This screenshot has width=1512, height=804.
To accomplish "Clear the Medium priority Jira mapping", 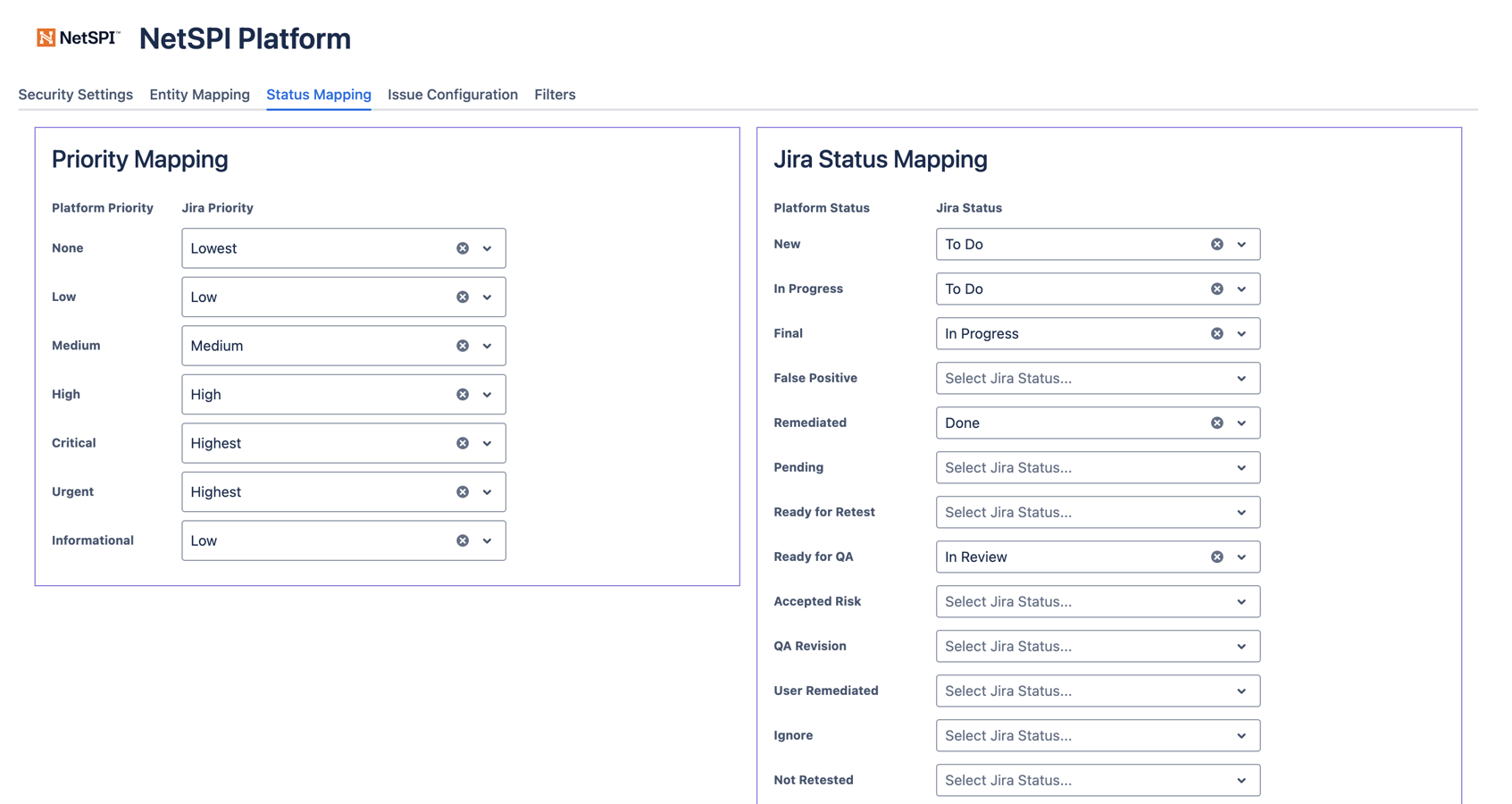I will [x=463, y=346].
